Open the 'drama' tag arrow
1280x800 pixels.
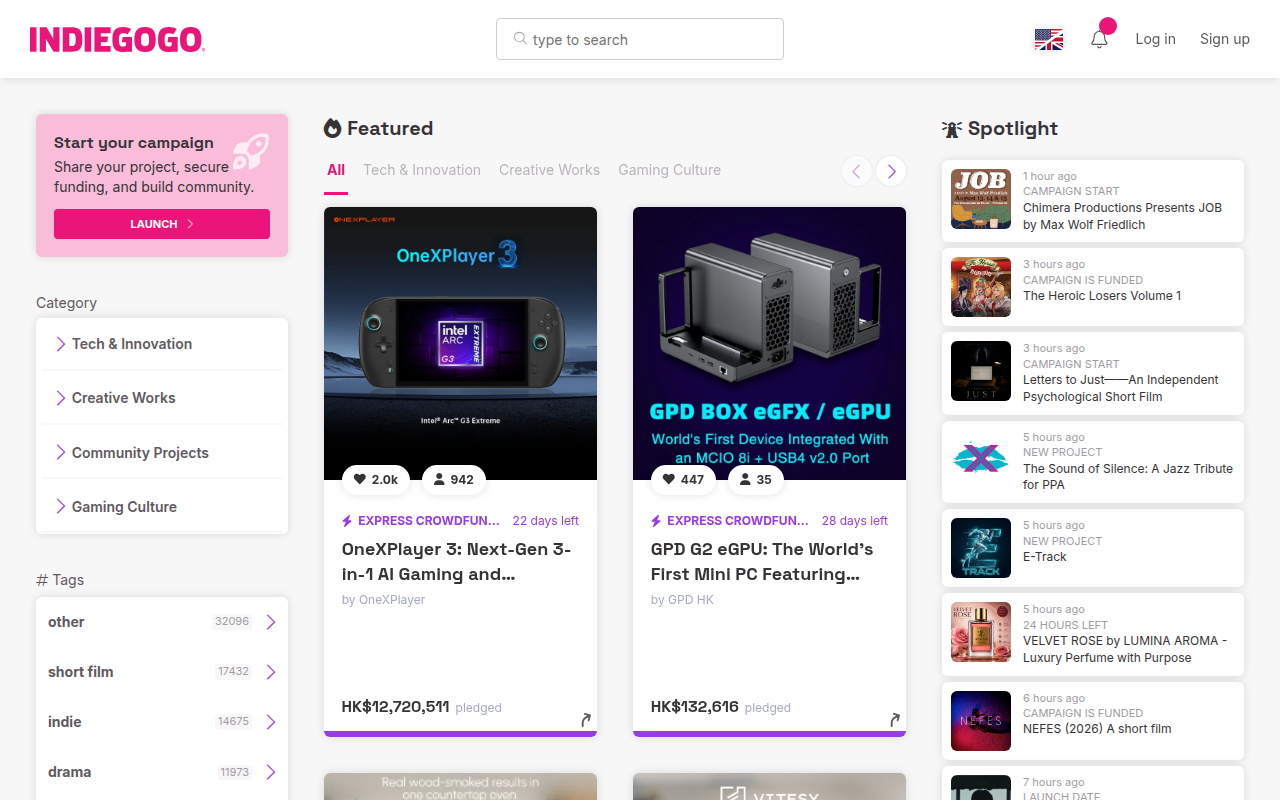[x=270, y=772]
